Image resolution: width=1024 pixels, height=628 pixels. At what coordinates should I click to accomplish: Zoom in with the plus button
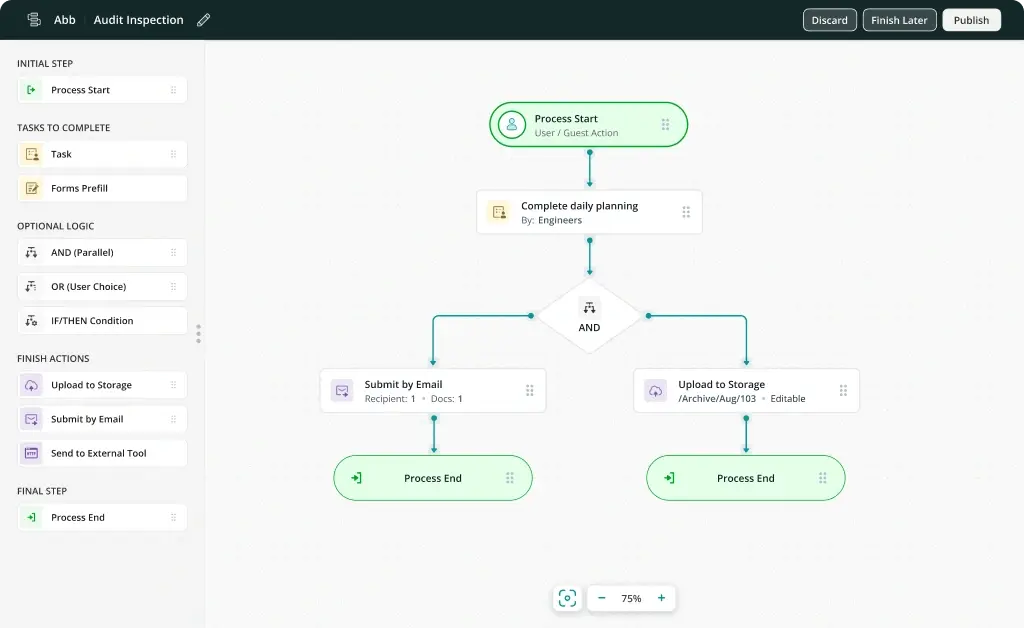point(661,598)
